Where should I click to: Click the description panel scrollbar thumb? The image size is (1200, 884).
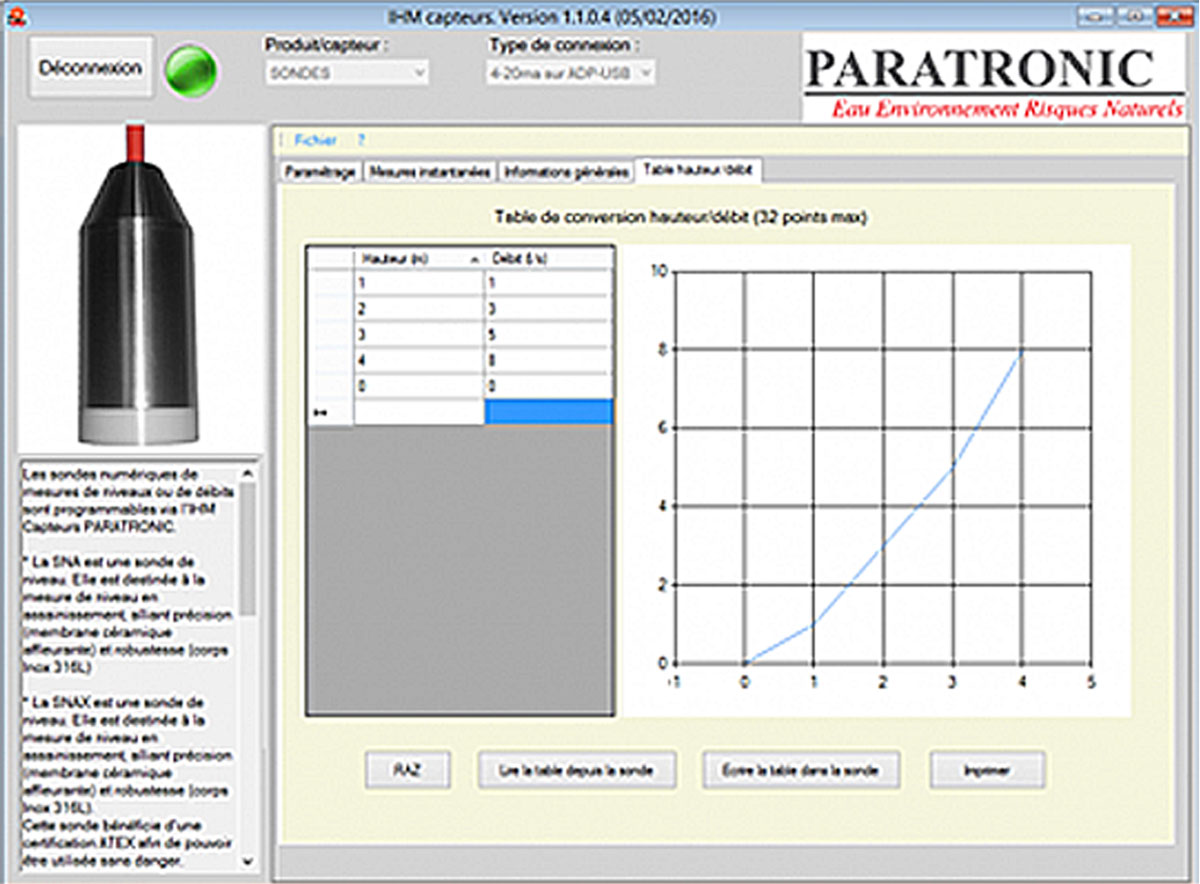248,548
